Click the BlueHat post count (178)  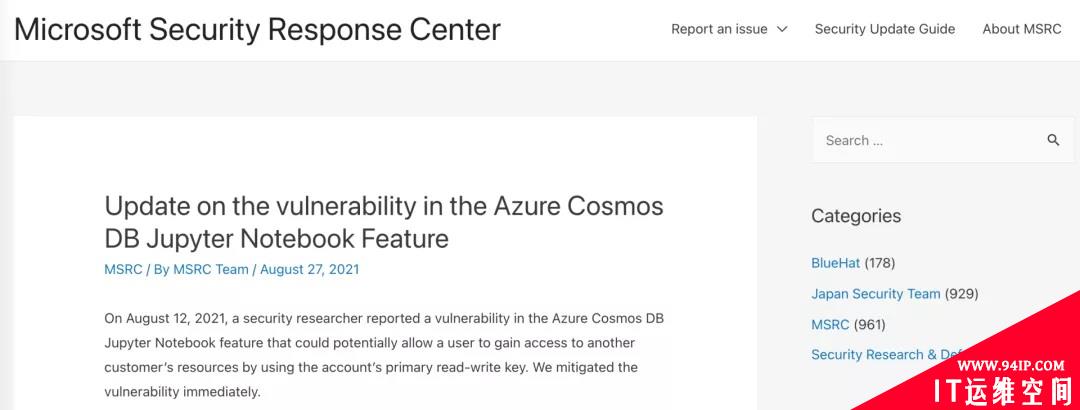(880, 263)
